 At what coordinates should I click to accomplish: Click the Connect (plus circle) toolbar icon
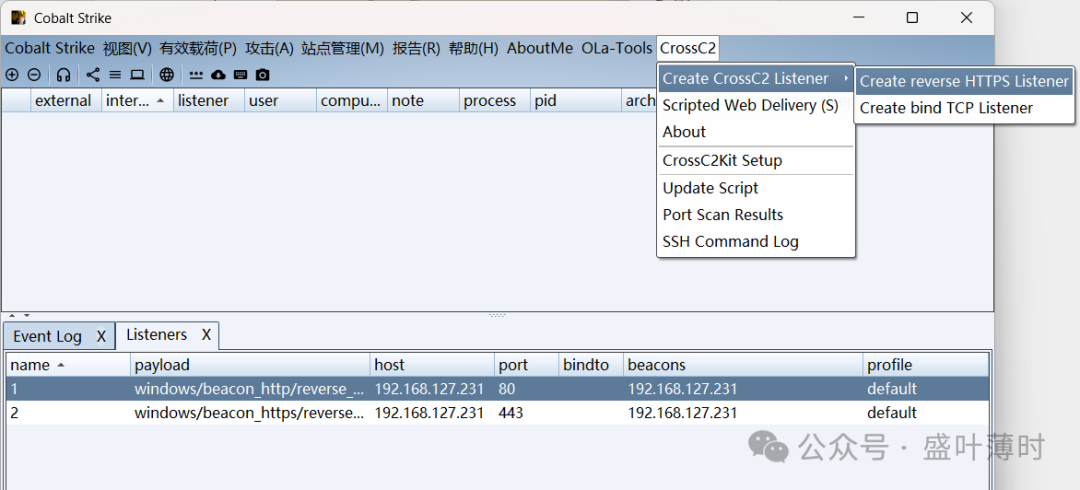coord(12,74)
